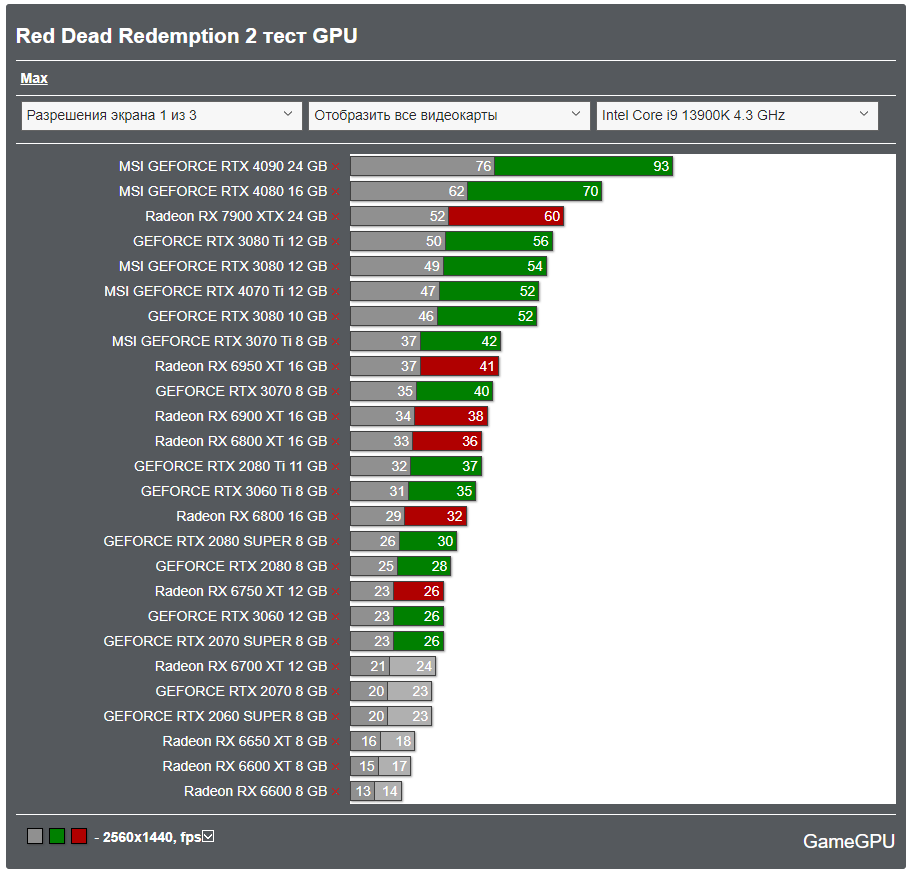911x873 pixels.
Task: Click the RX 6950 XT value 41
Action: tap(487, 367)
